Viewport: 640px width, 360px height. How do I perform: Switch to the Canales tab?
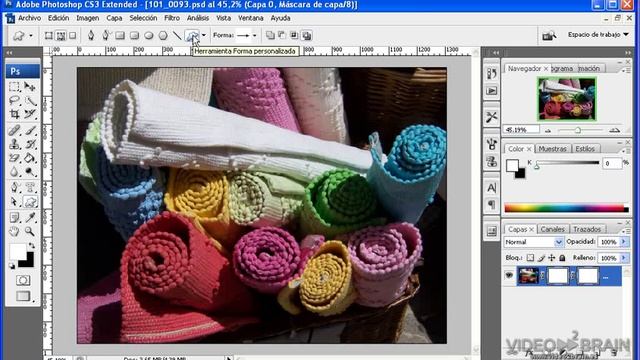coord(552,229)
